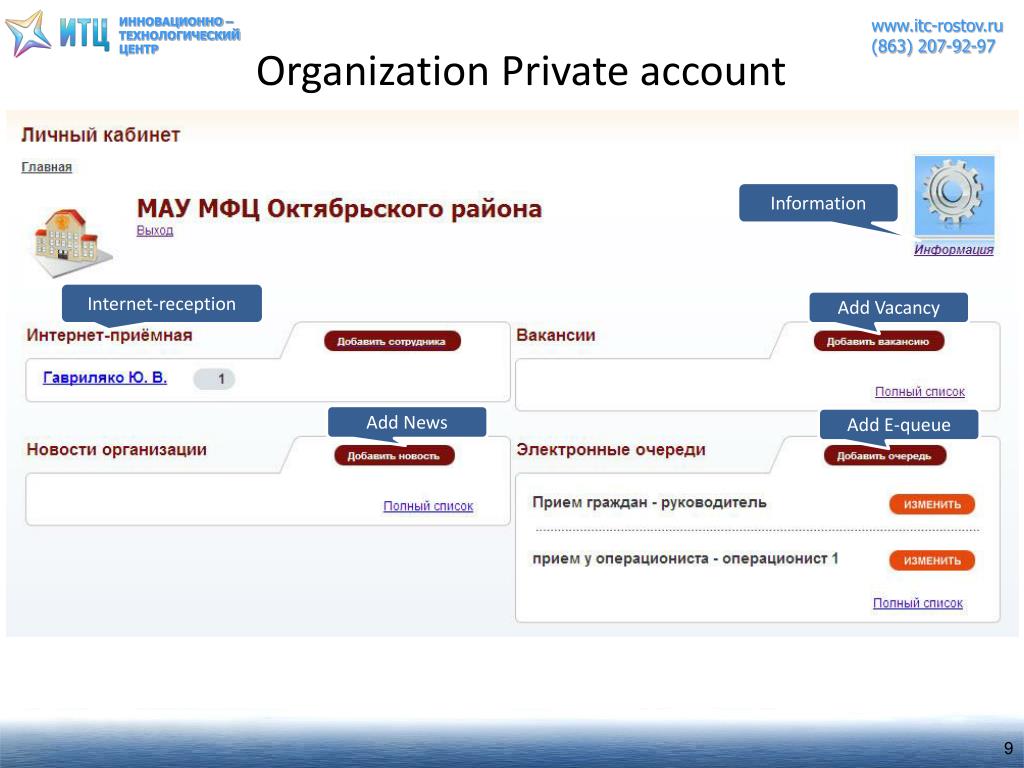
Task: Open the gear Information icon
Action: pyautogui.click(x=954, y=197)
